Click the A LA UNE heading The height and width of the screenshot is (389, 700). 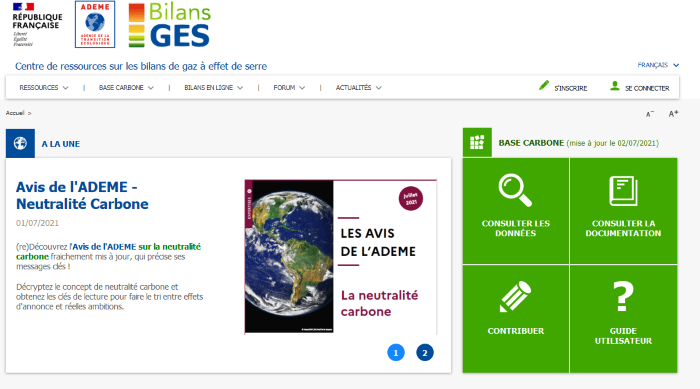click(61, 144)
